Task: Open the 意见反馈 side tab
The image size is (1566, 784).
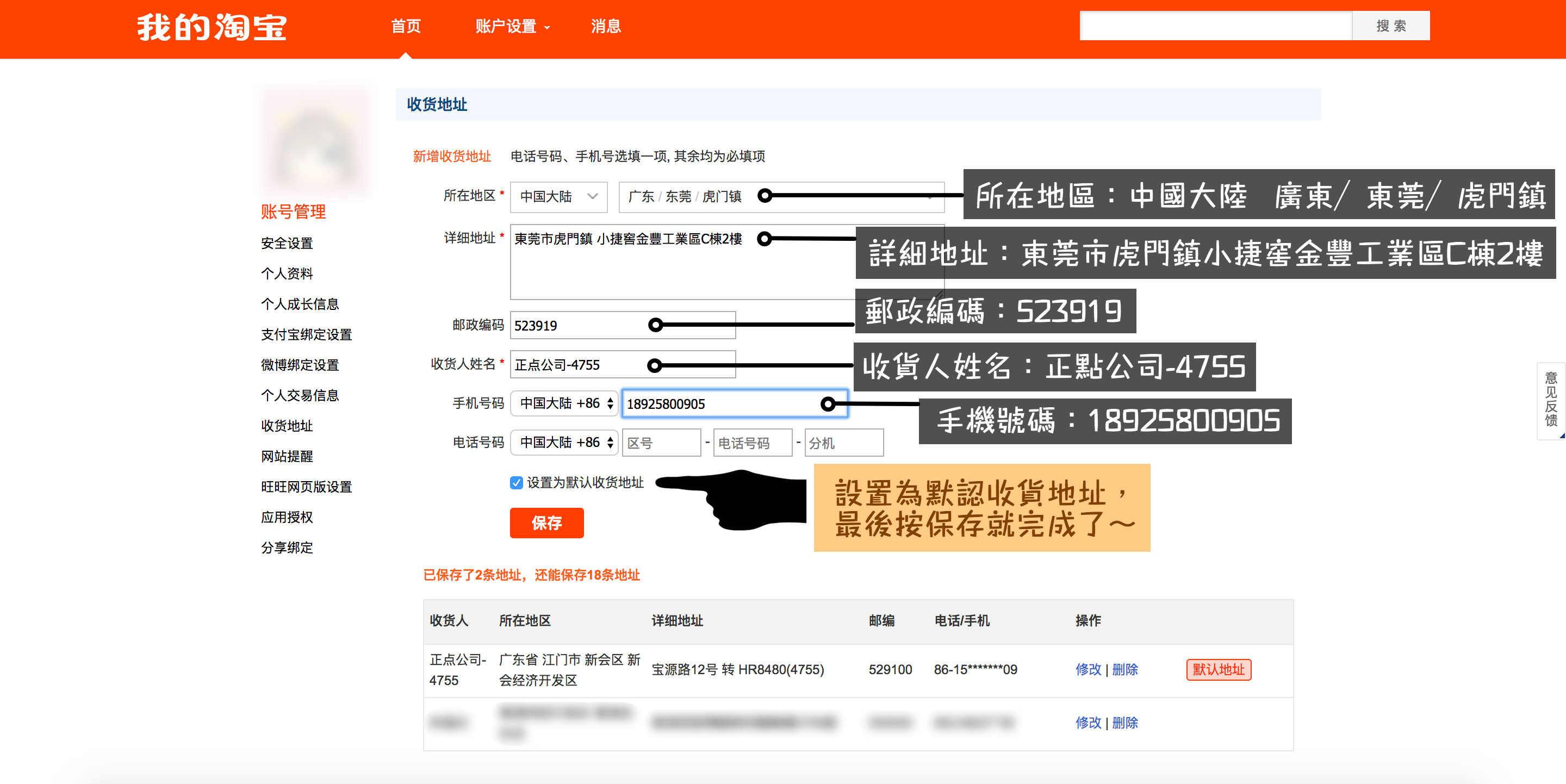Action: [x=1551, y=400]
